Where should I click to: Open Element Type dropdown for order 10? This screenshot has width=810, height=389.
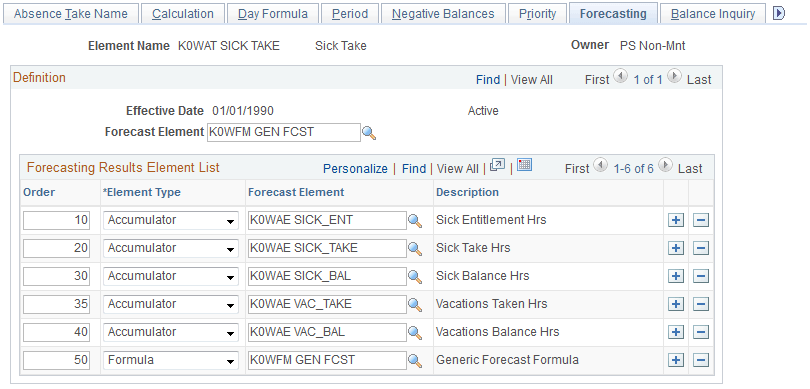(171, 221)
